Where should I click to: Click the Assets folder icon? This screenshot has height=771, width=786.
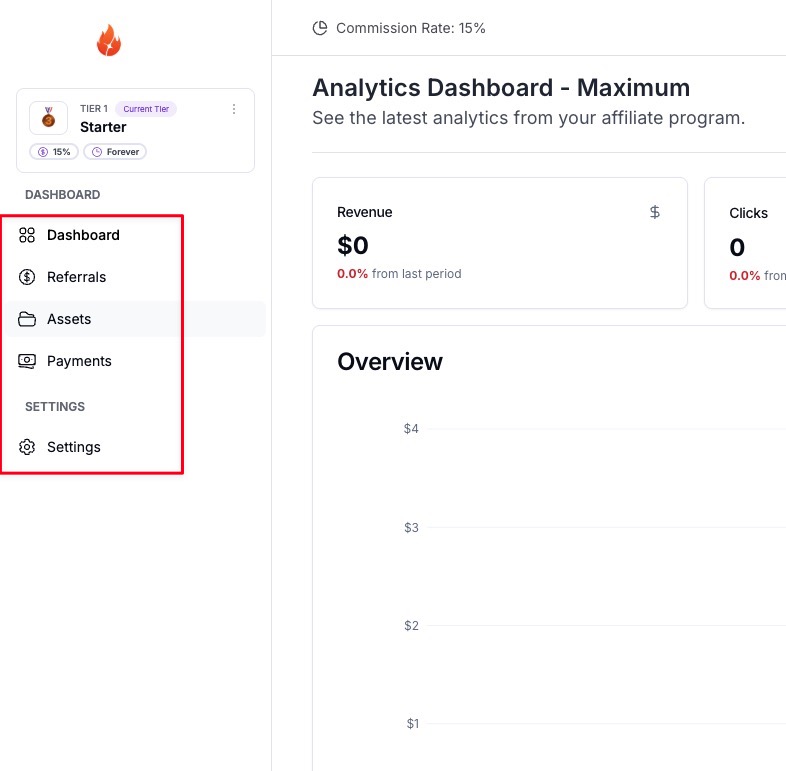point(27,319)
